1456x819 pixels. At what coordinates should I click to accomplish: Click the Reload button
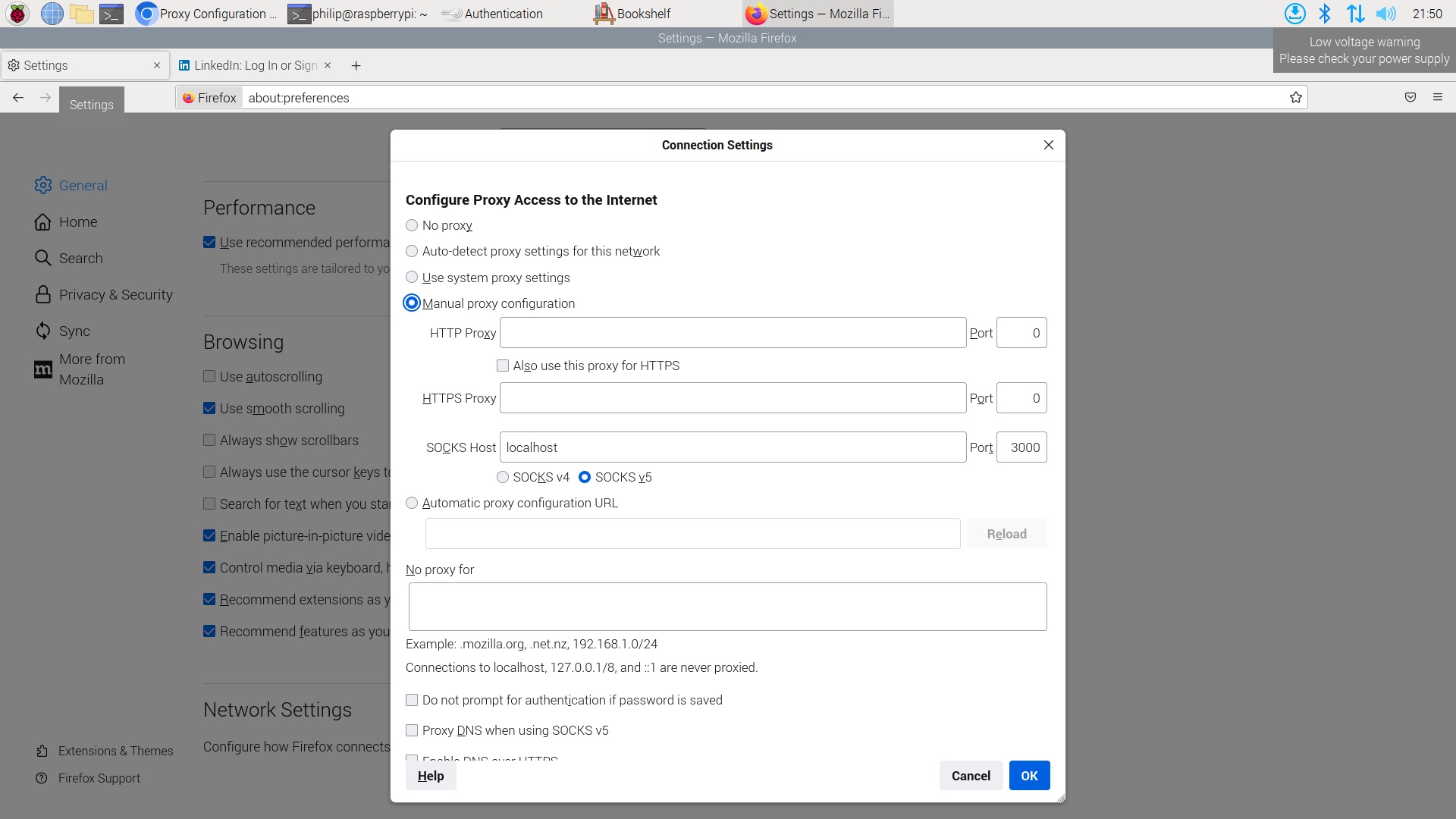tap(1006, 534)
